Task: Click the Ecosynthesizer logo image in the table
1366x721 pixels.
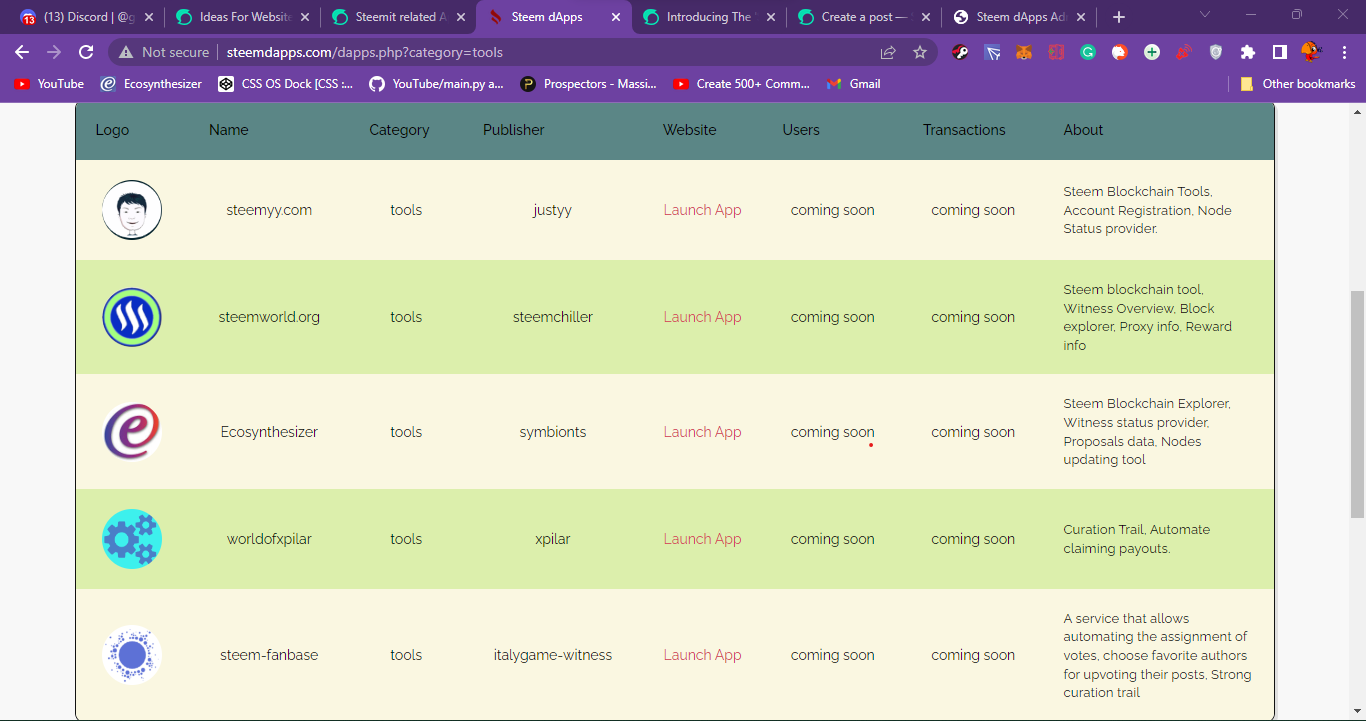Action: pyautogui.click(x=132, y=432)
